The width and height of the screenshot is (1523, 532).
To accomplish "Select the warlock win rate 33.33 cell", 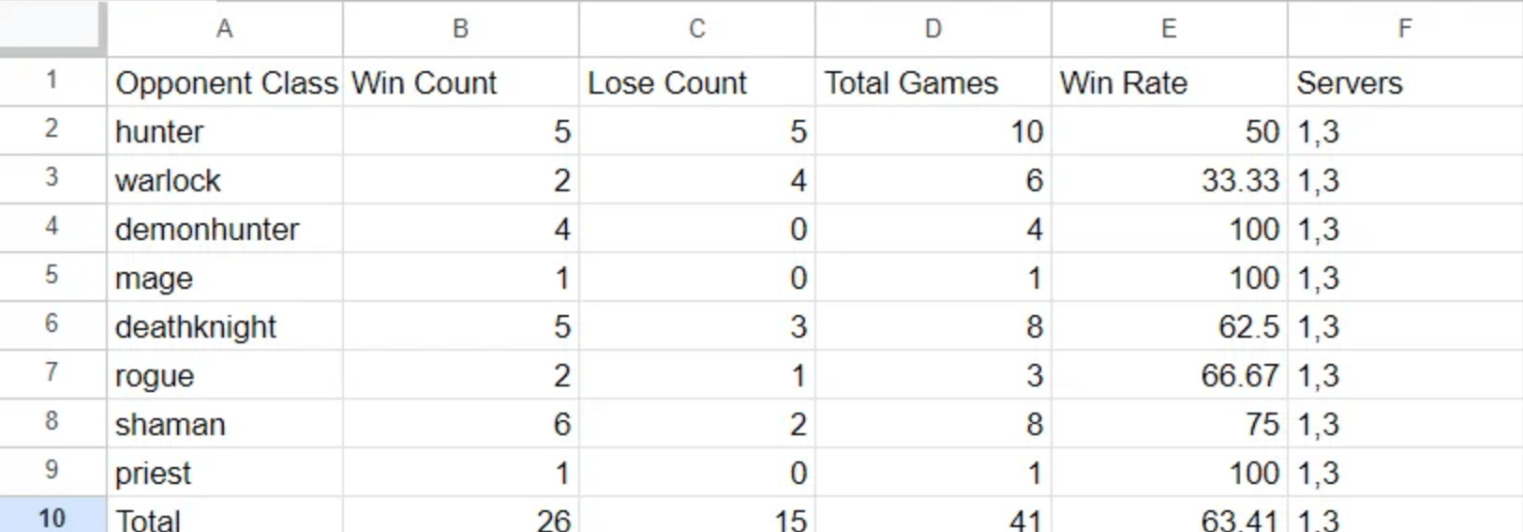I will (x=1168, y=181).
